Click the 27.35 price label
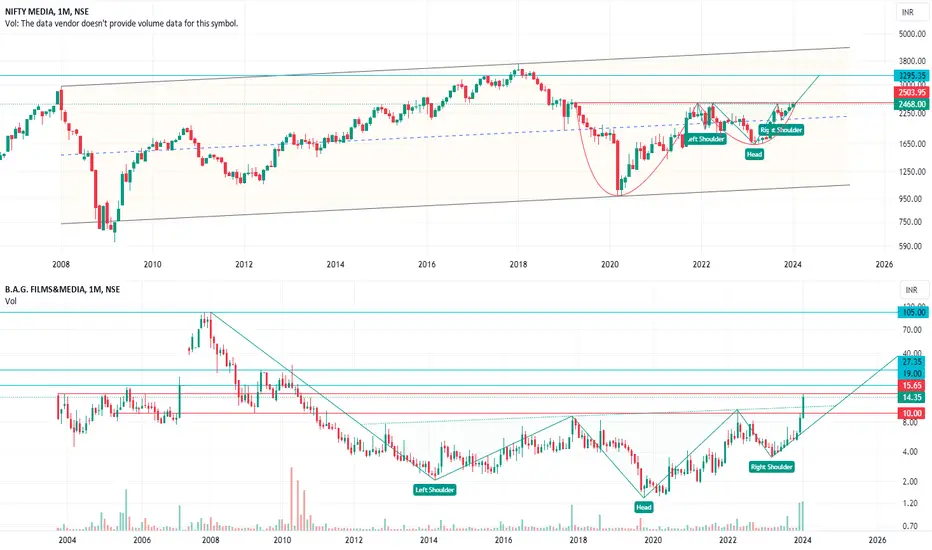The height and width of the screenshot is (550, 932). tap(912, 362)
